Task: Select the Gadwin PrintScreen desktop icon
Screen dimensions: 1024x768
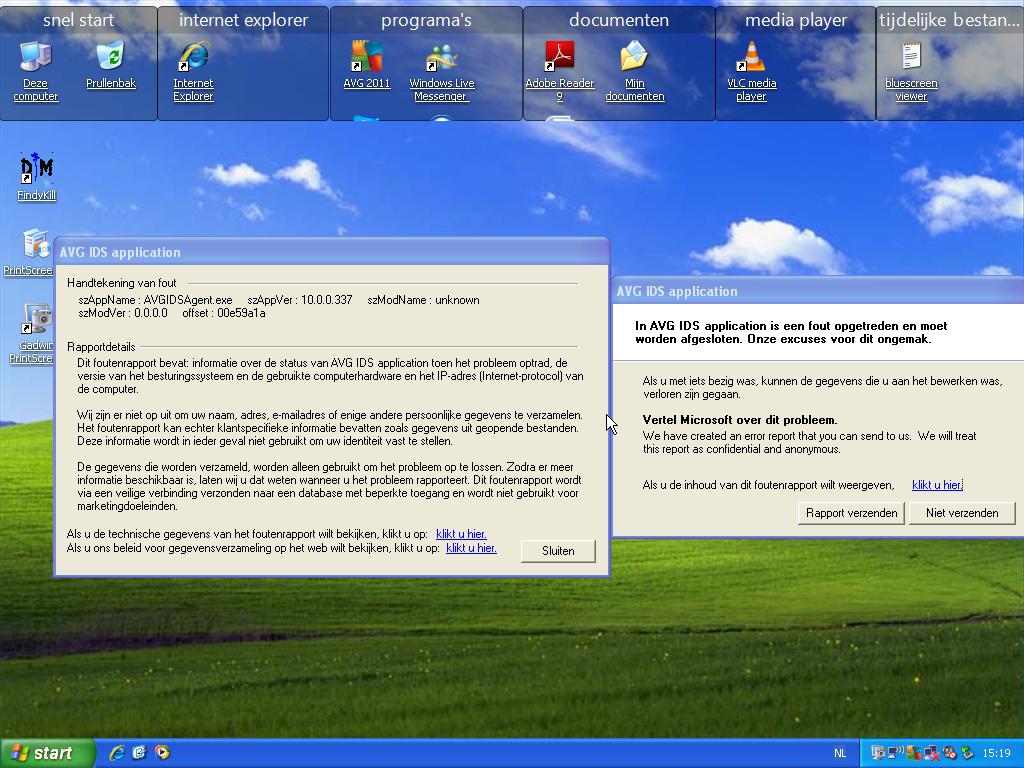Action: point(33,333)
